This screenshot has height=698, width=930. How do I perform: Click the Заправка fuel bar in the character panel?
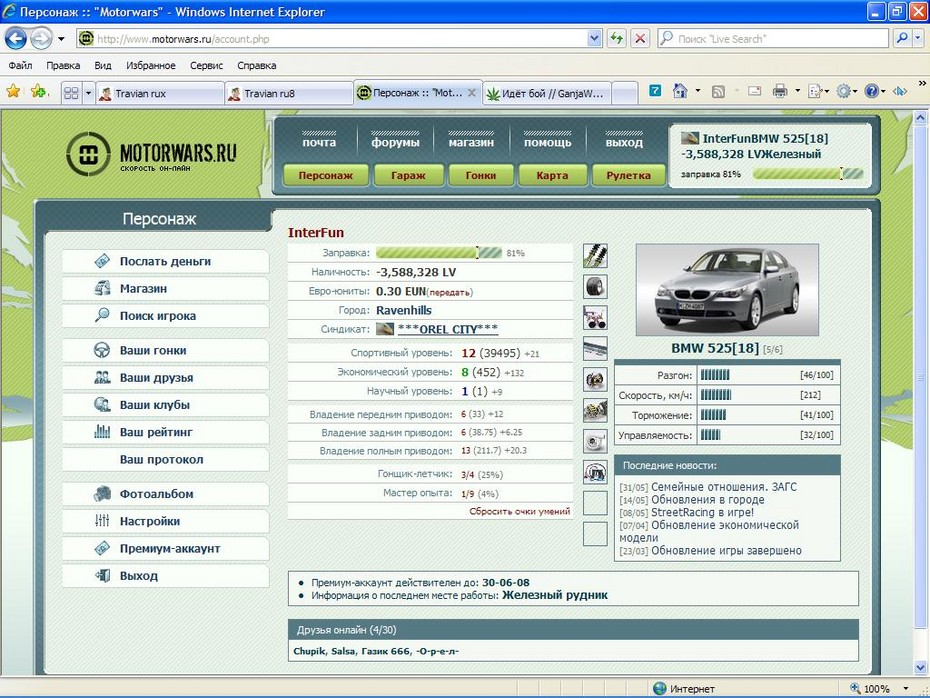[x=439, y=253]
